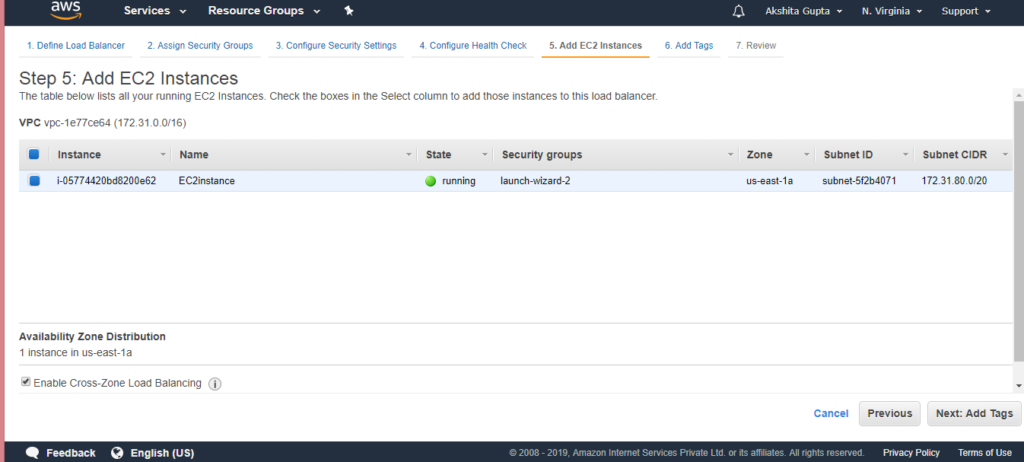Disable Enable Cross-Zone Load Balancing checkbox
1024x462 pixels.
25,382
